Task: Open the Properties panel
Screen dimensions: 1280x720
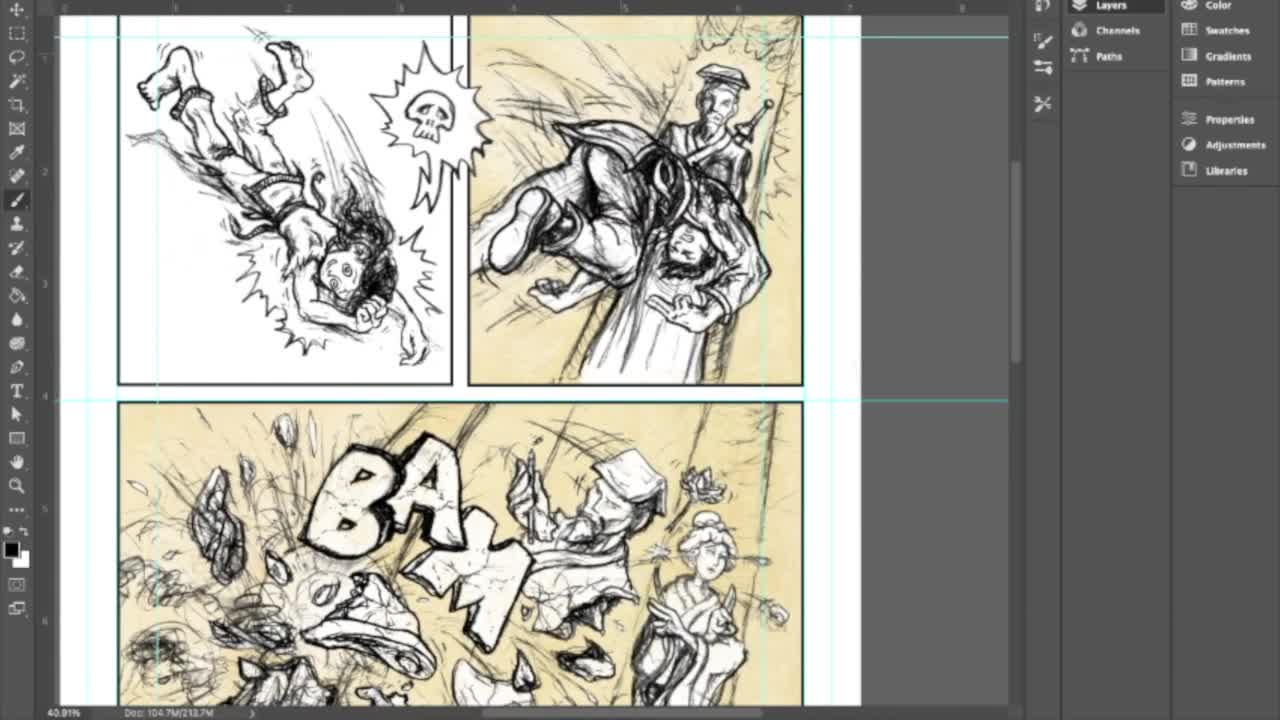Action: pos(1218,119)
